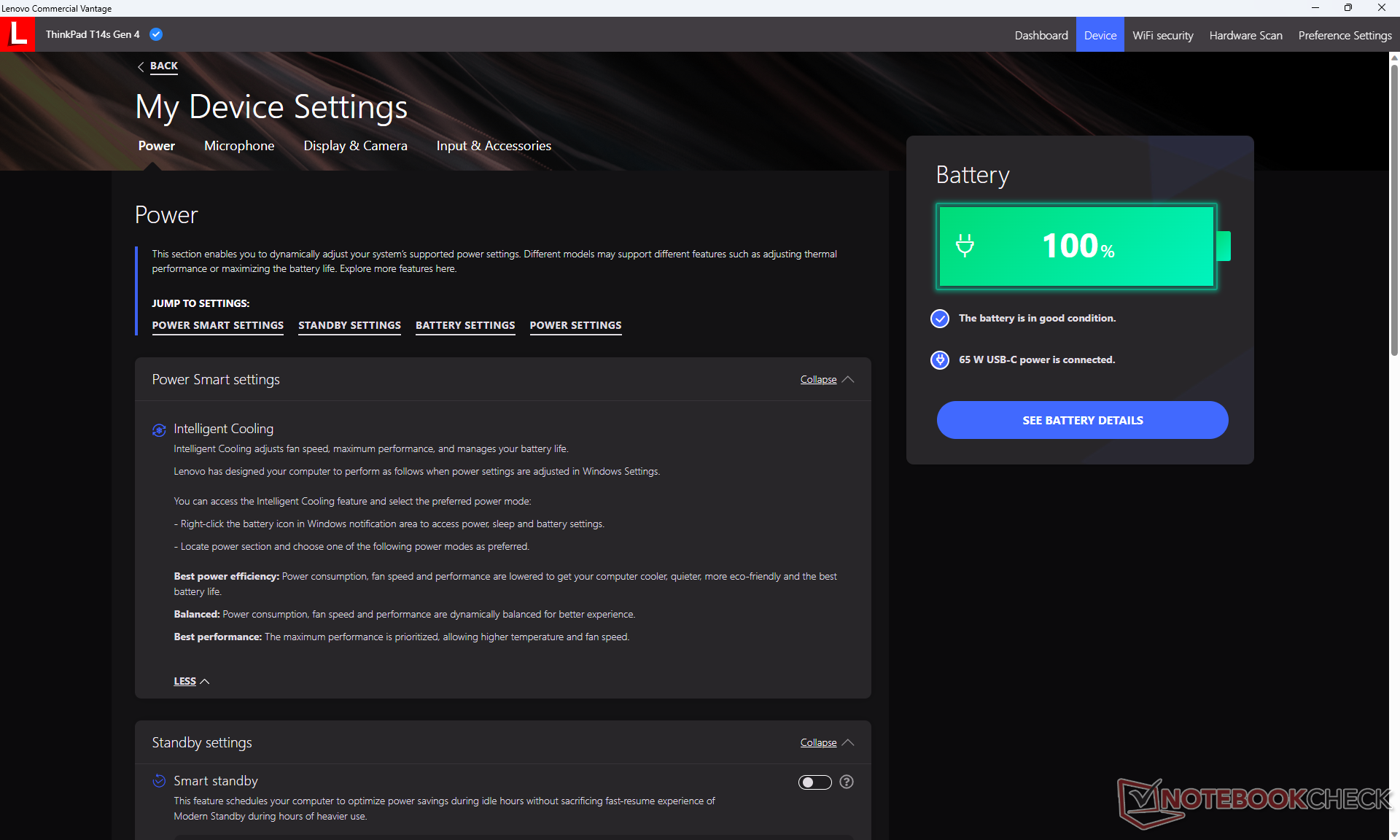
Task: Switch to Display & Camera sub-tab
Action: click(x=355, y=146)
